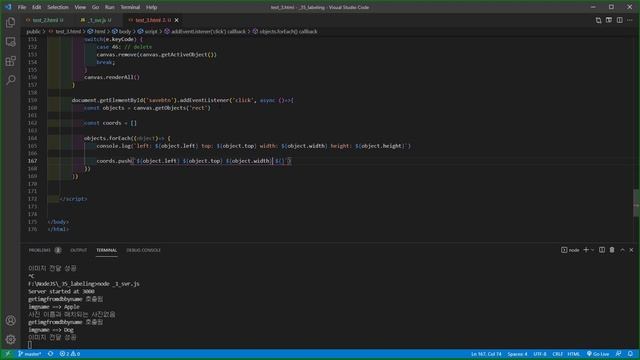Kill the terminal with trash icon
This screenshot has width=640, height=360.
pos(612,250)
